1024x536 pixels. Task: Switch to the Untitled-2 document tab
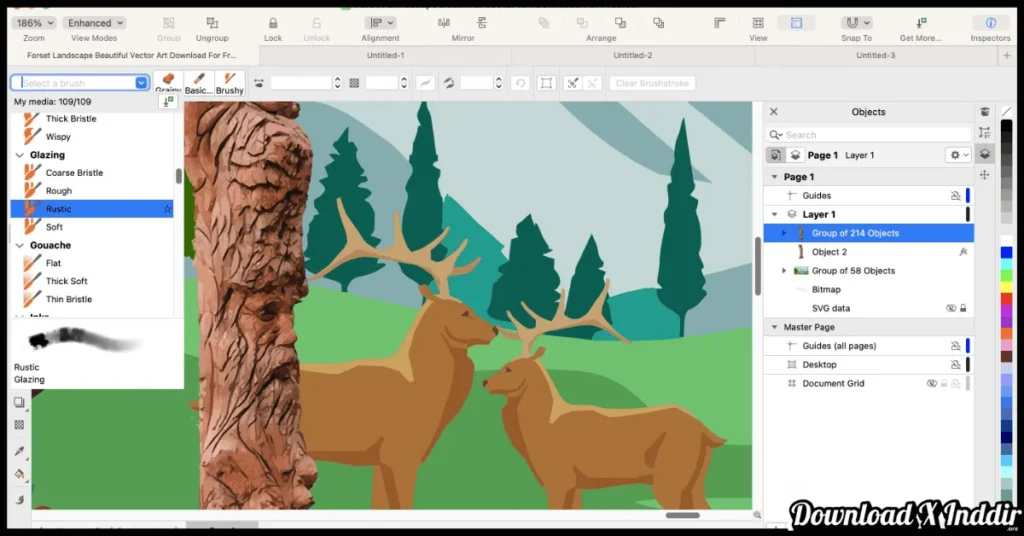click(x=633, y=55)
